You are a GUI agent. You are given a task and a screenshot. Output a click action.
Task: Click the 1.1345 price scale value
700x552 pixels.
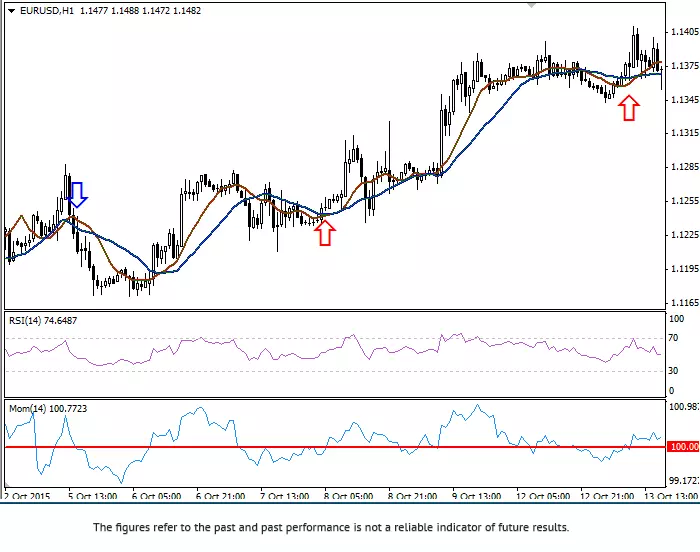pyautogui.click(x=685, y=100)
